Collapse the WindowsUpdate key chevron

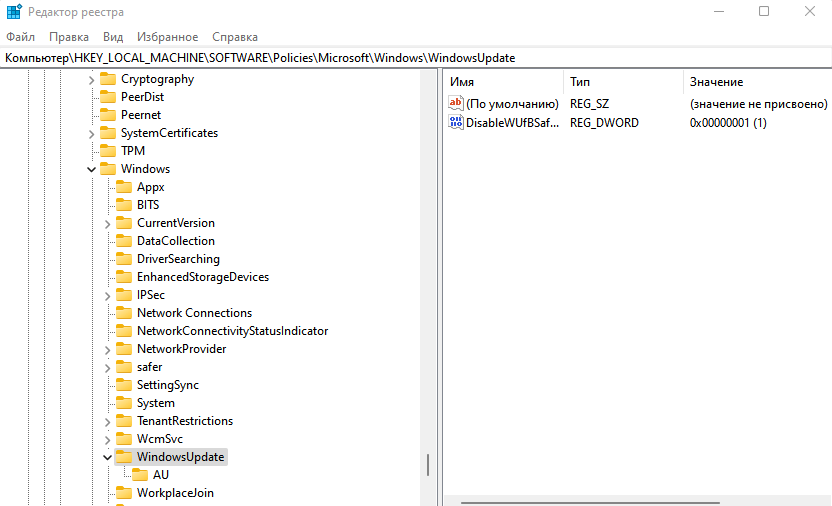(x=108, y=457)
